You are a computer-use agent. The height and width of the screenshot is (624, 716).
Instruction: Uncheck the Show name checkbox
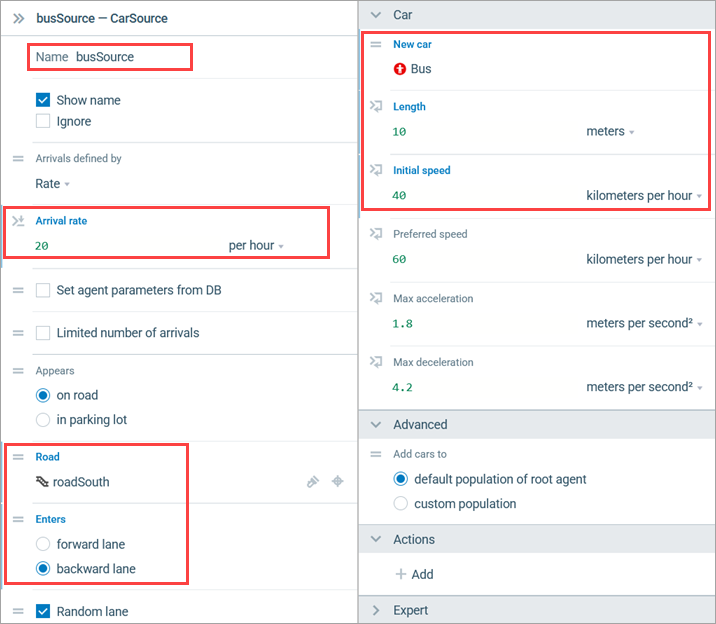tap(43, 100)
